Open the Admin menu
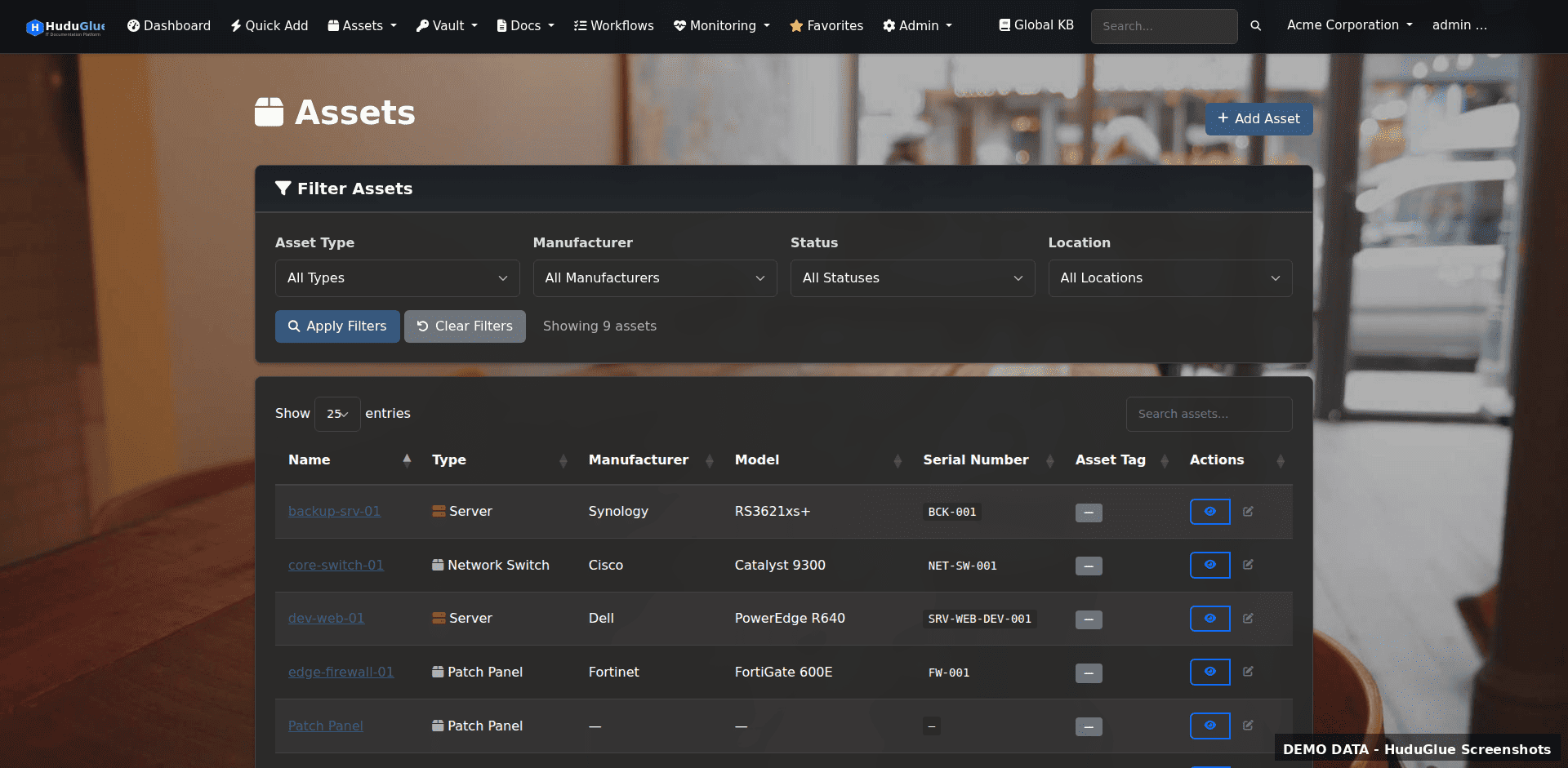 click(x=917, y=25)
